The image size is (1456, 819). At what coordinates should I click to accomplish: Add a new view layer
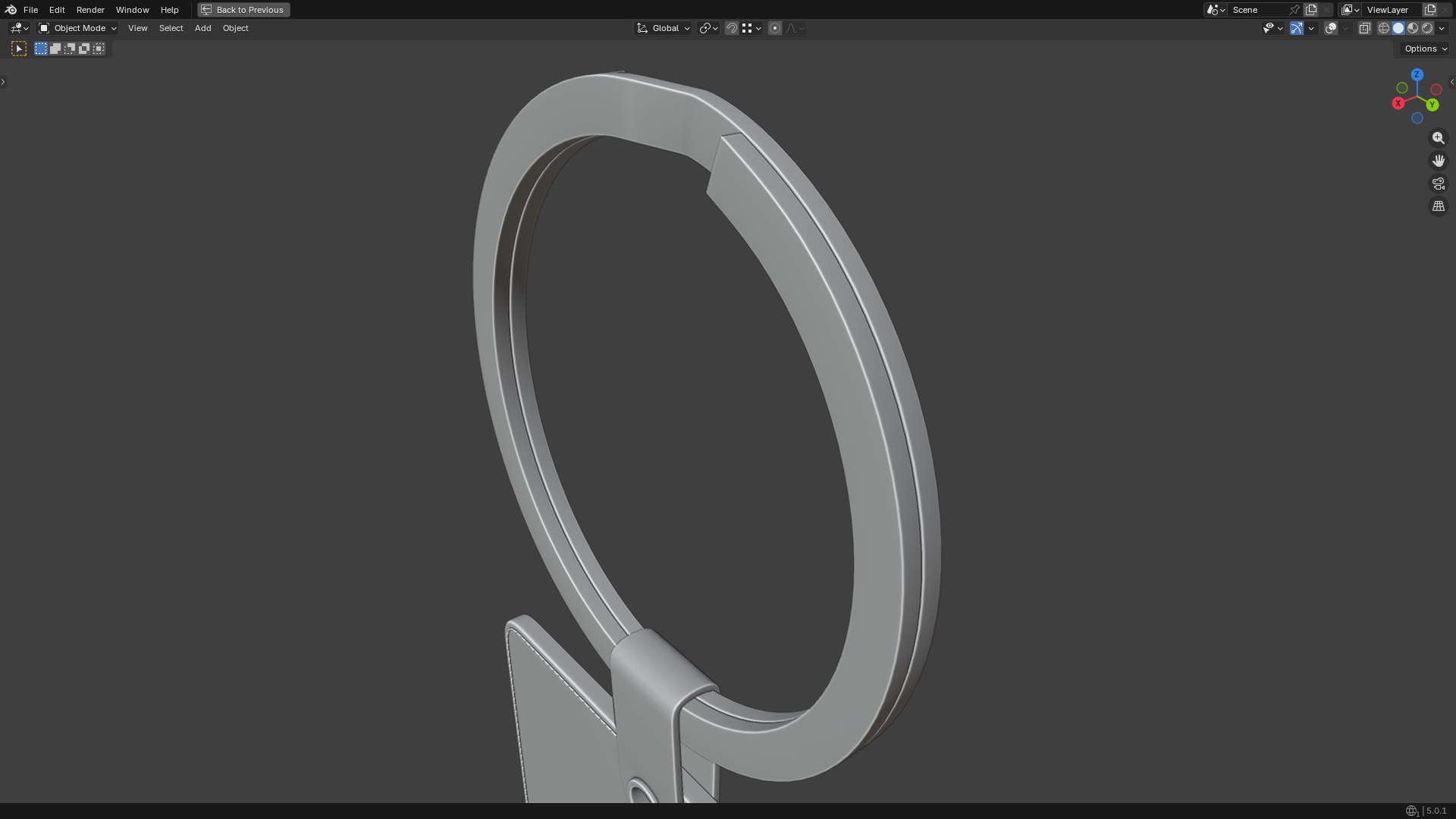(1430, 10)
